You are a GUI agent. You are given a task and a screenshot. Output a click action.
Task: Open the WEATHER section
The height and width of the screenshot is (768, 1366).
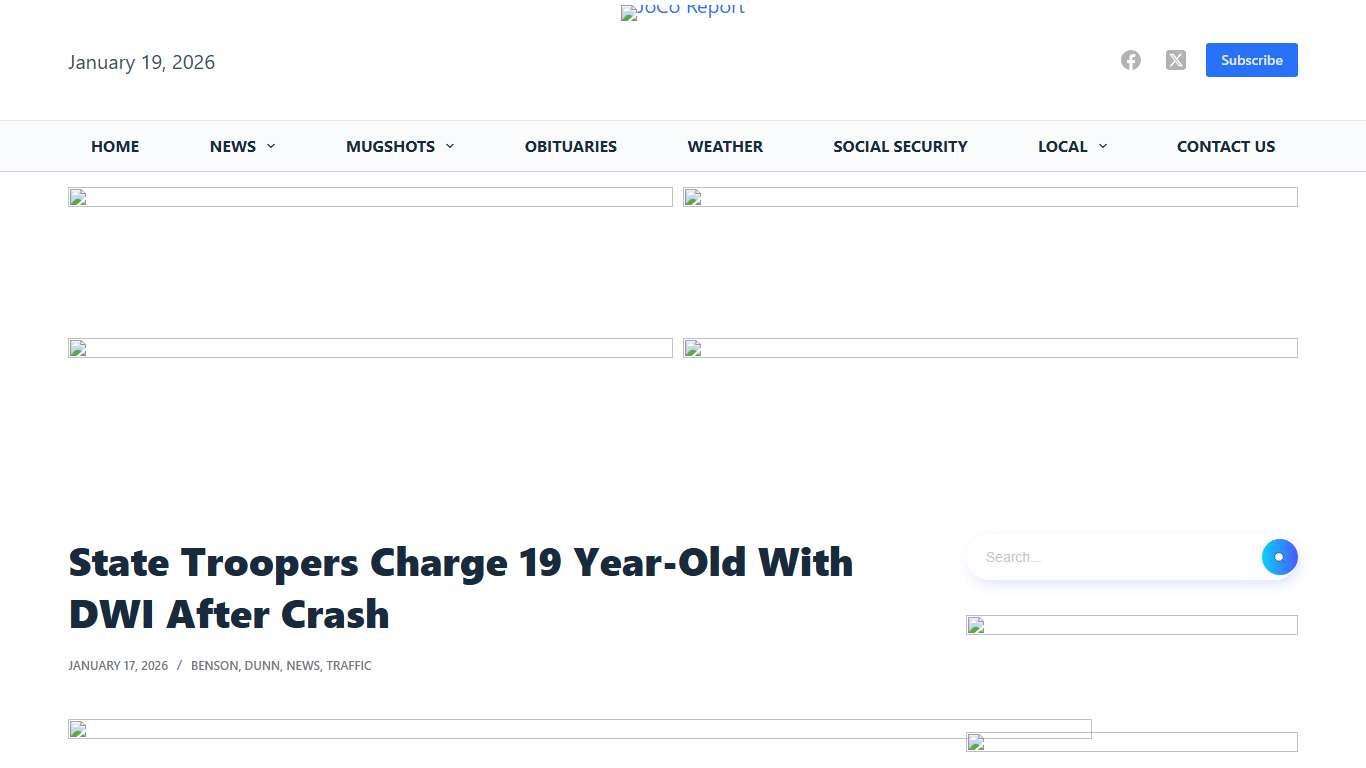point(724,146)
